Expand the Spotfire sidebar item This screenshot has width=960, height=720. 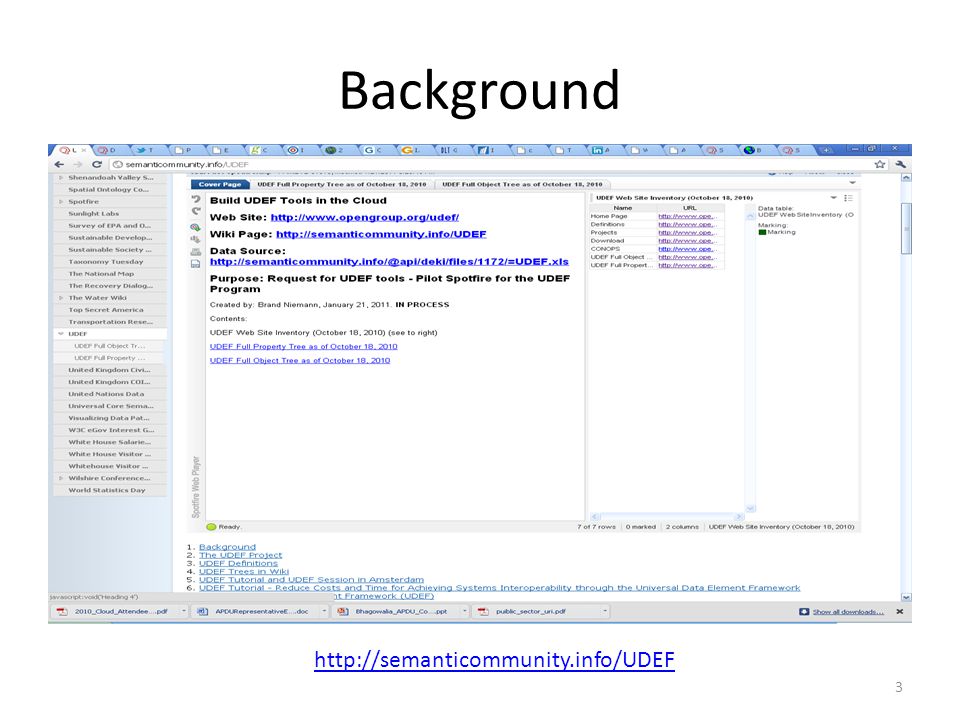tap(61, 201)
